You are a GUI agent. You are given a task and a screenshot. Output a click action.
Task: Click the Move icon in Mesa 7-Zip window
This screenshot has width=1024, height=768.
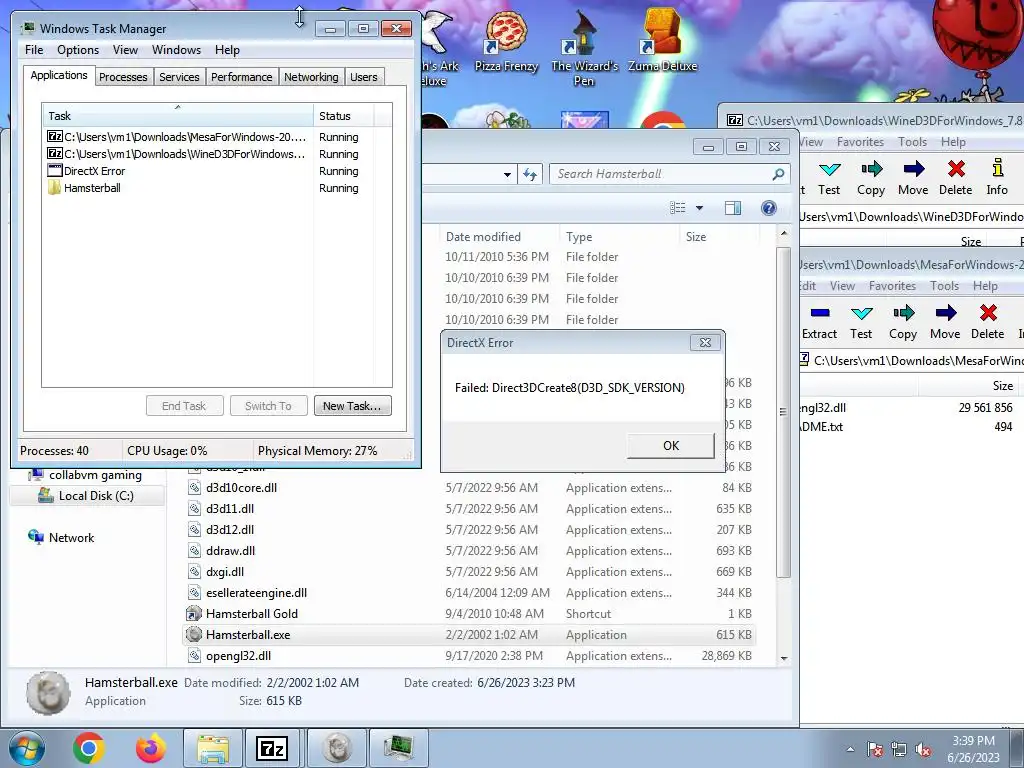point(945,322)
